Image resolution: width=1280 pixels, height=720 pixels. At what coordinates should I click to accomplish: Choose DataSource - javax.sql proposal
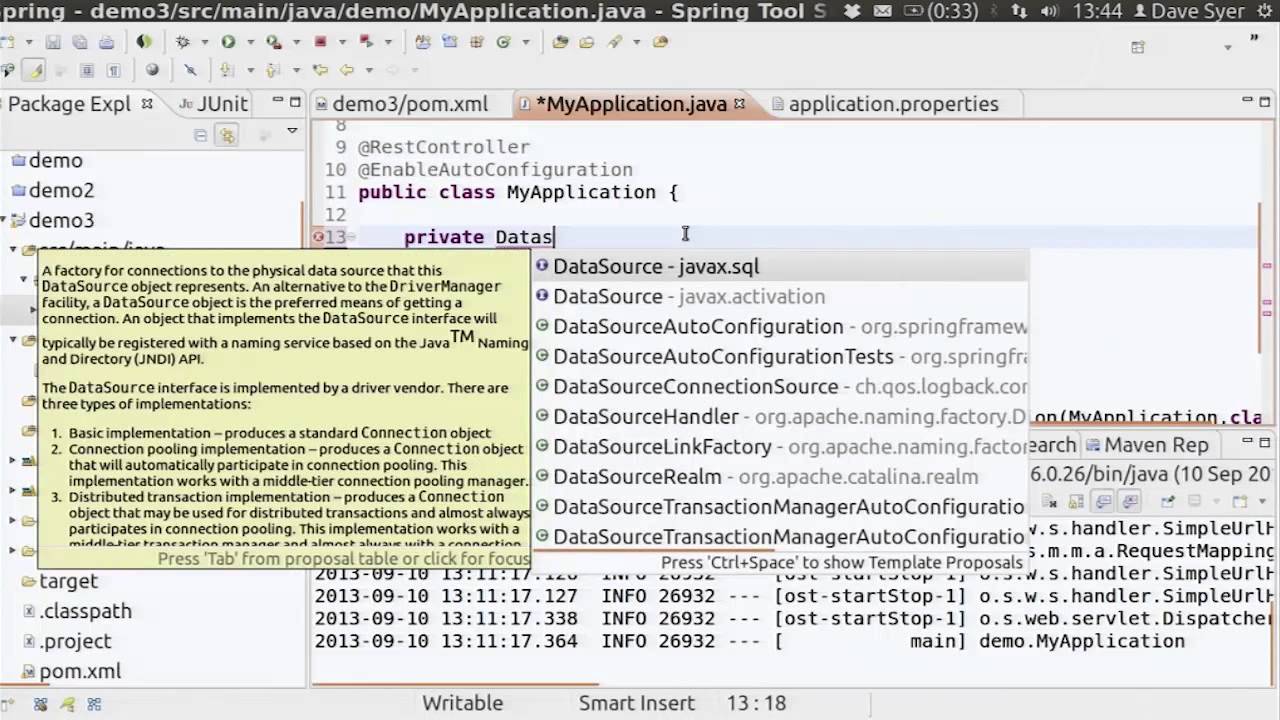click(780, 266)
